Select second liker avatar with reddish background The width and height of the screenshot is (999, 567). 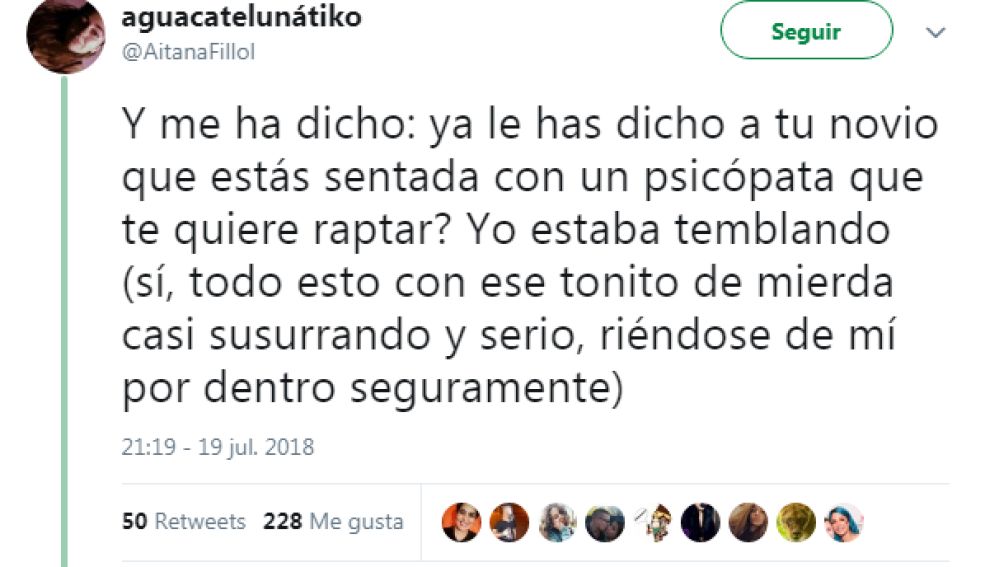point(509,522)
